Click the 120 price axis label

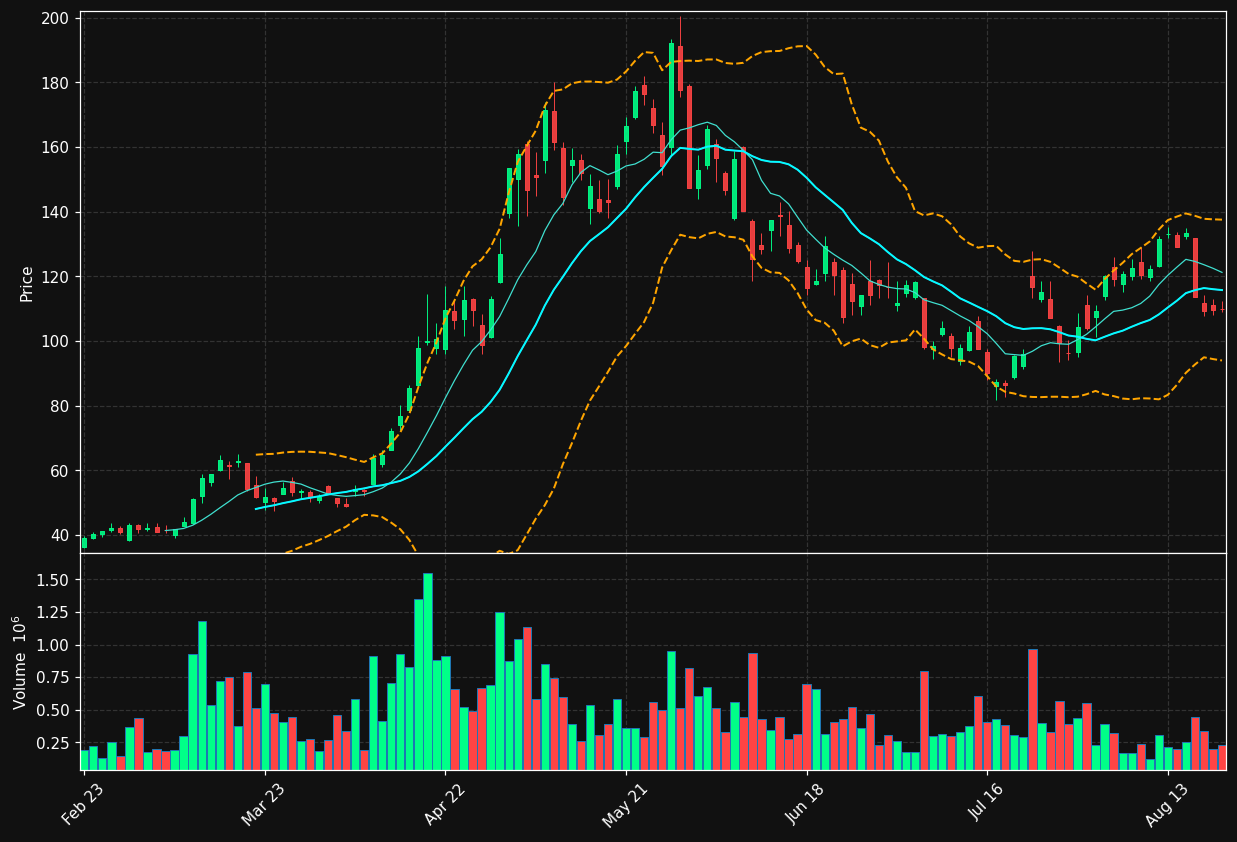55,277
